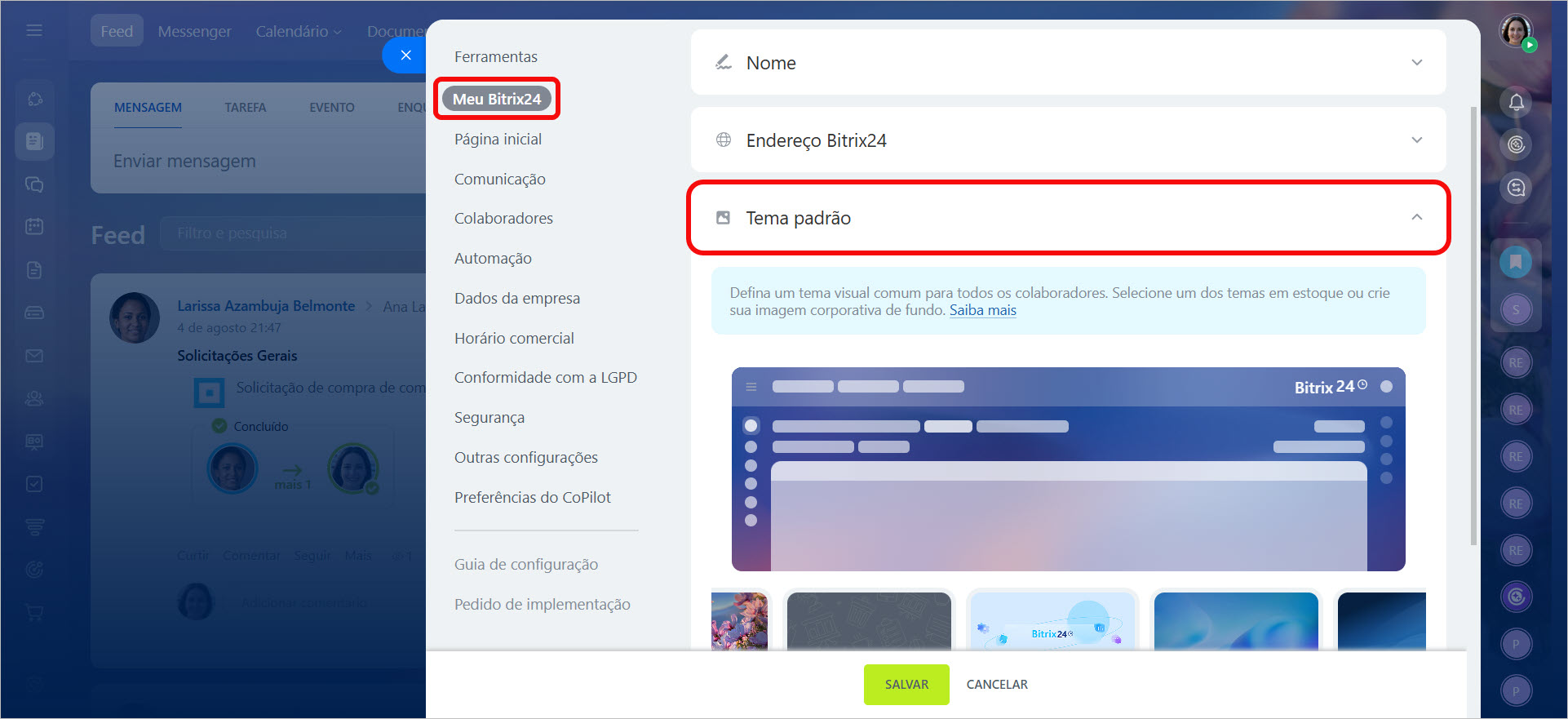The width and height of the screenshot is (1568, 719).
Task: Click the CANCELAR button
Action: pyautogui.click(x=997, y=684)
